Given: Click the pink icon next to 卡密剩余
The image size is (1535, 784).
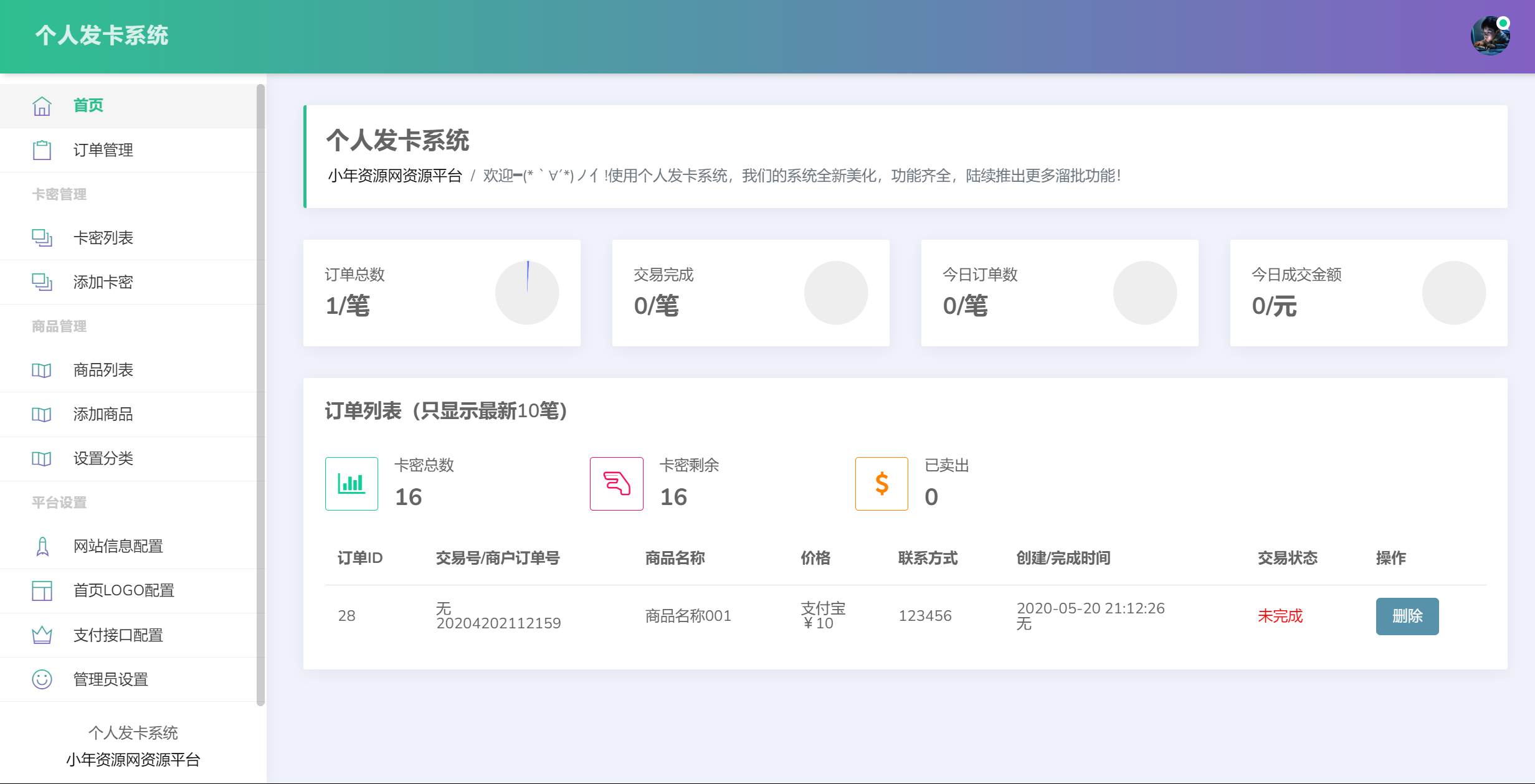Looking at the screenshot, I should tap(616, 483).
